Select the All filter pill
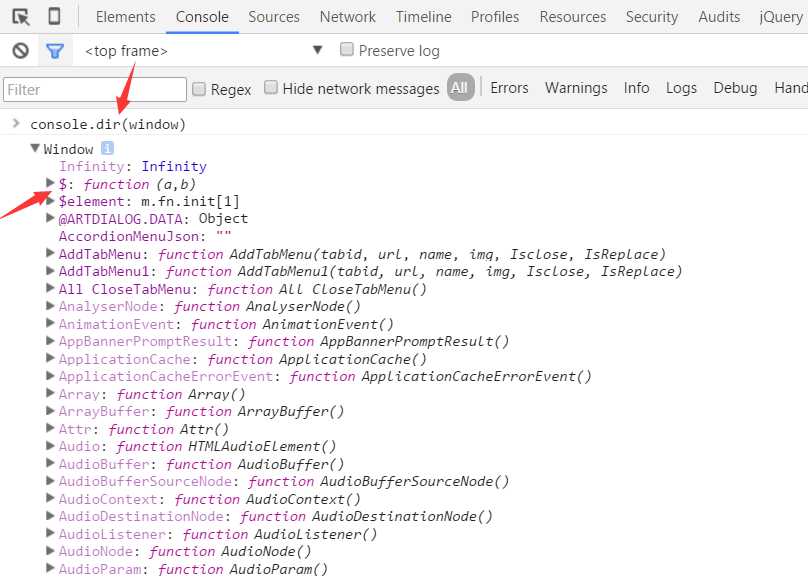Screen dimensions: 808x580 (x=460, y=87)
